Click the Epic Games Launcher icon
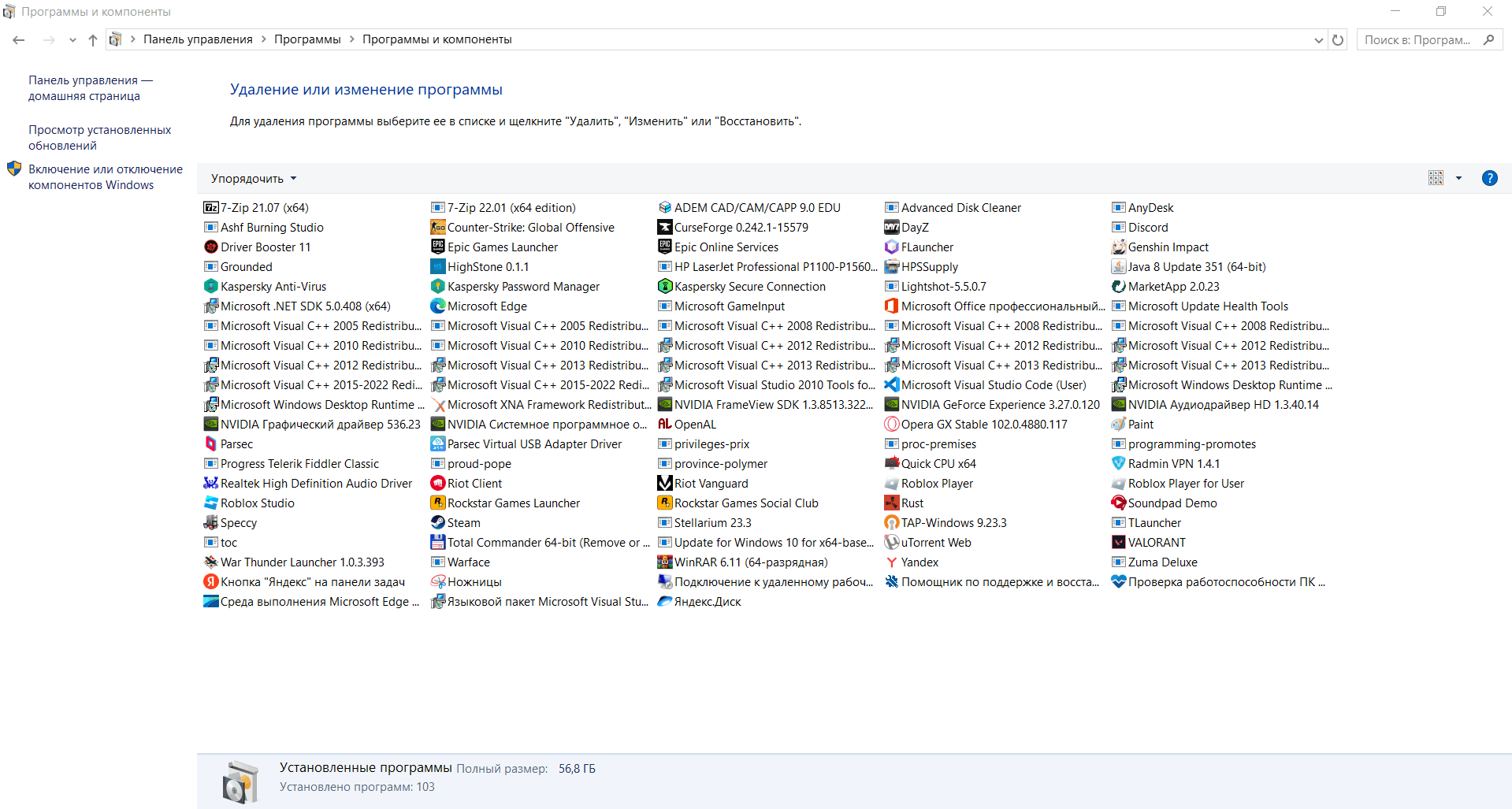1512x809 pixels. [x=438, y=247]
